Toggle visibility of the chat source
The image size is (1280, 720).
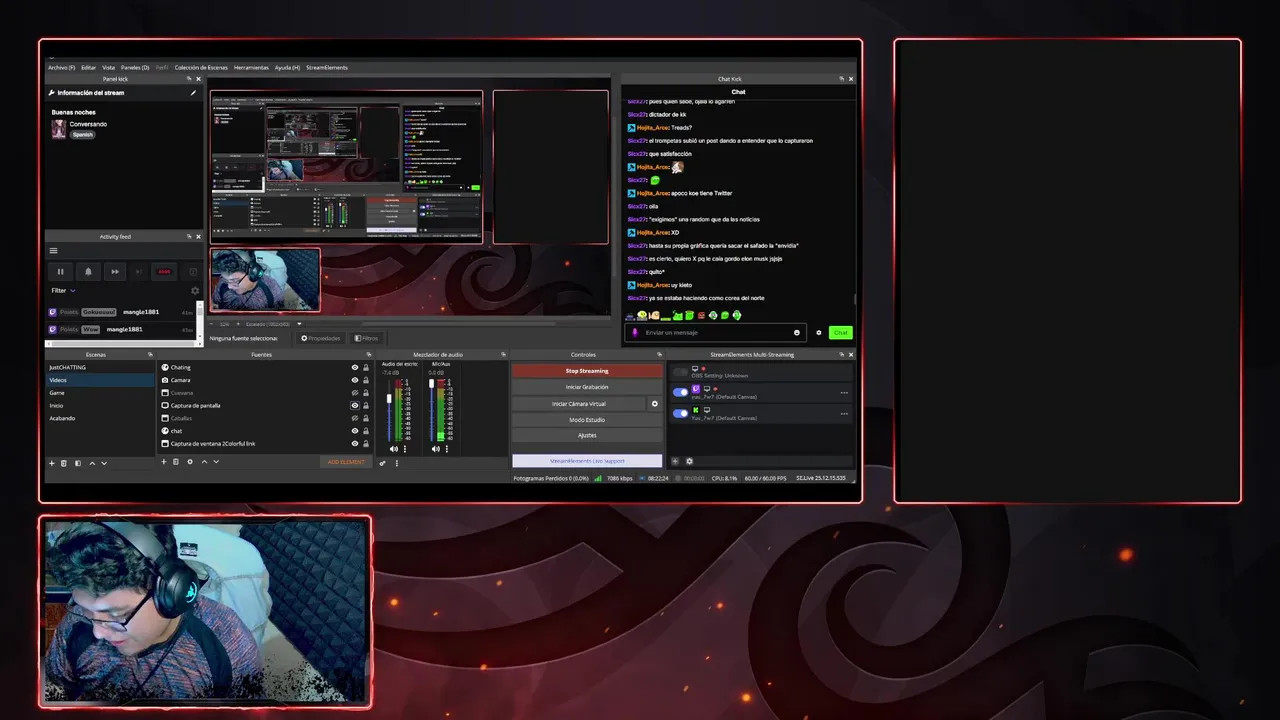tap(355, 431)
